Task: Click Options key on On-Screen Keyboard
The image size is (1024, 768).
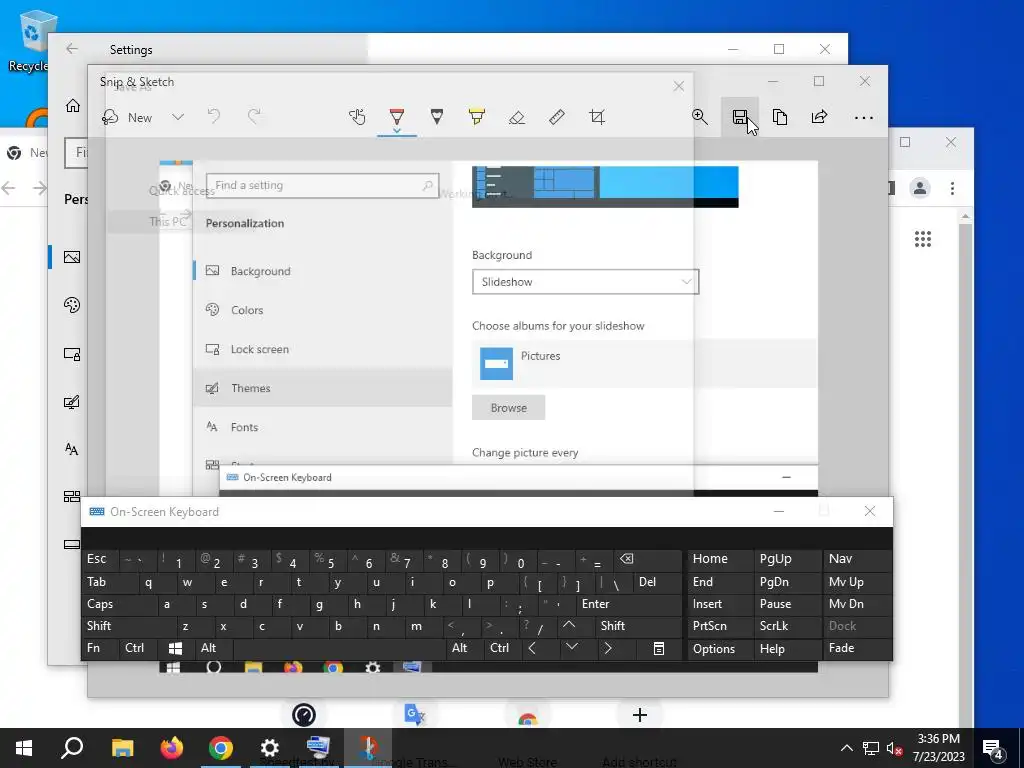Action: point(720,648)
